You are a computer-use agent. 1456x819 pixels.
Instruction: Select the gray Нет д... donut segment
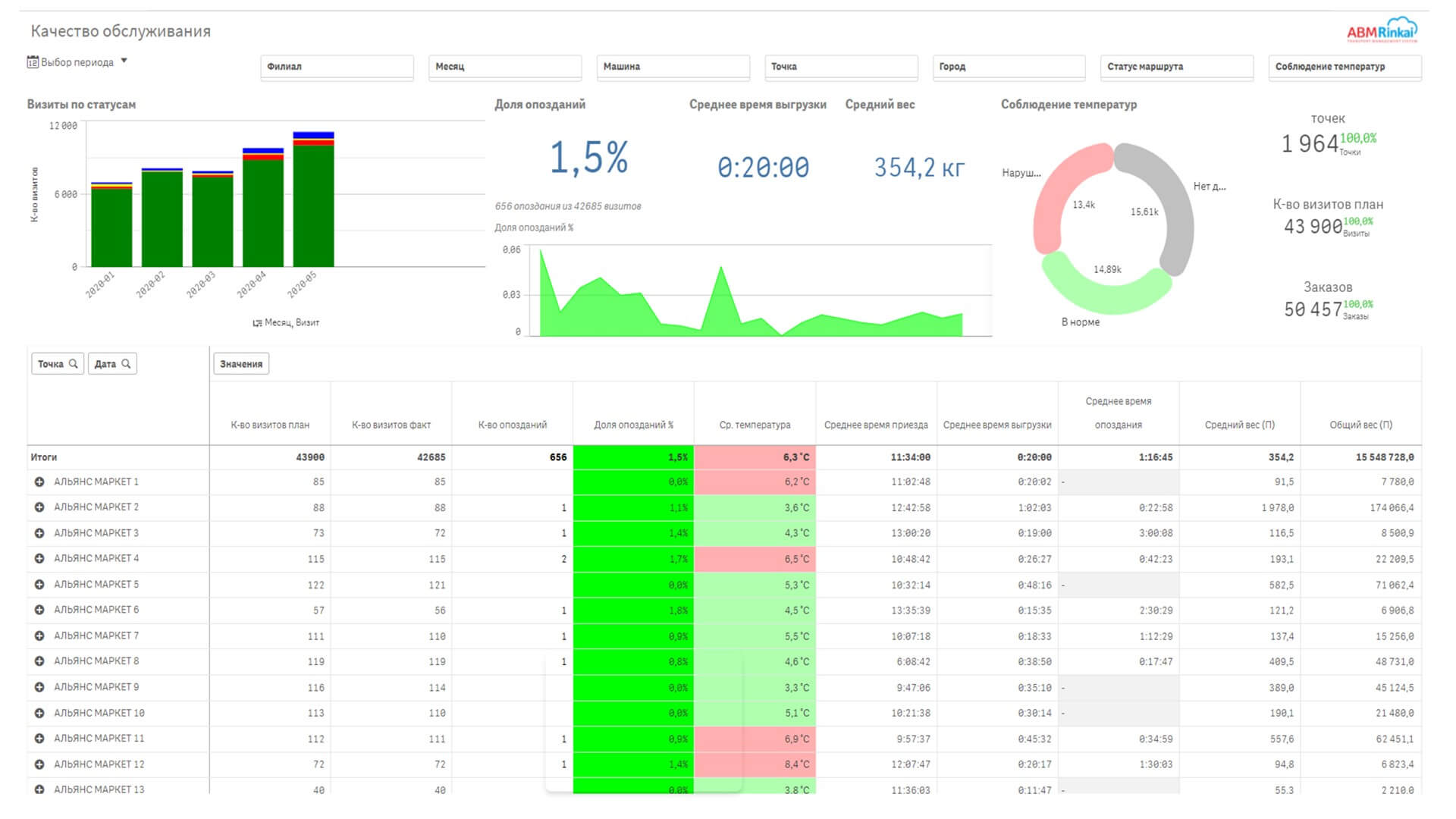(1172, 197)
